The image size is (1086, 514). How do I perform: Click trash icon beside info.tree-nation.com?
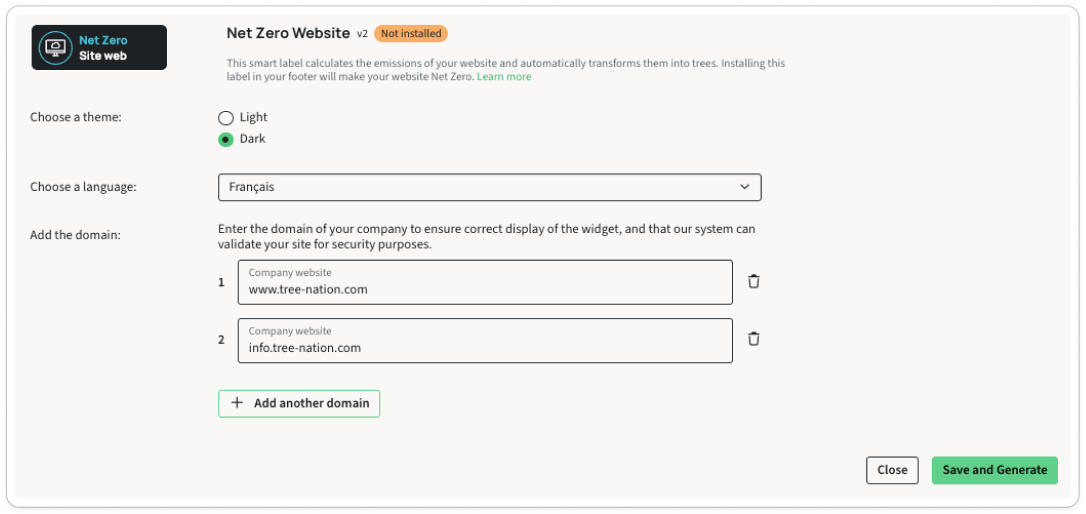[754, 339]
